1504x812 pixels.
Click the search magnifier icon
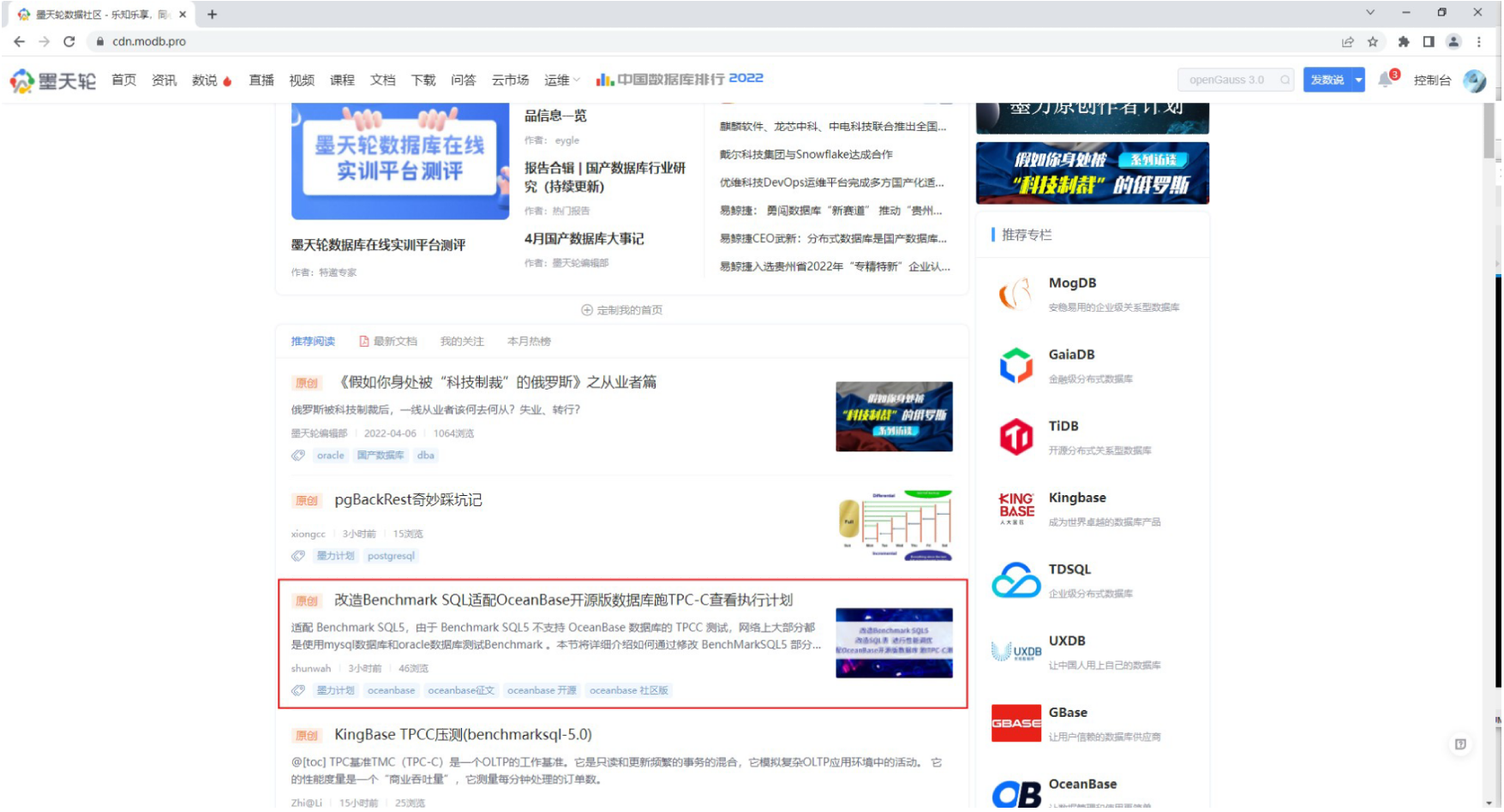tap(1285, 80)
